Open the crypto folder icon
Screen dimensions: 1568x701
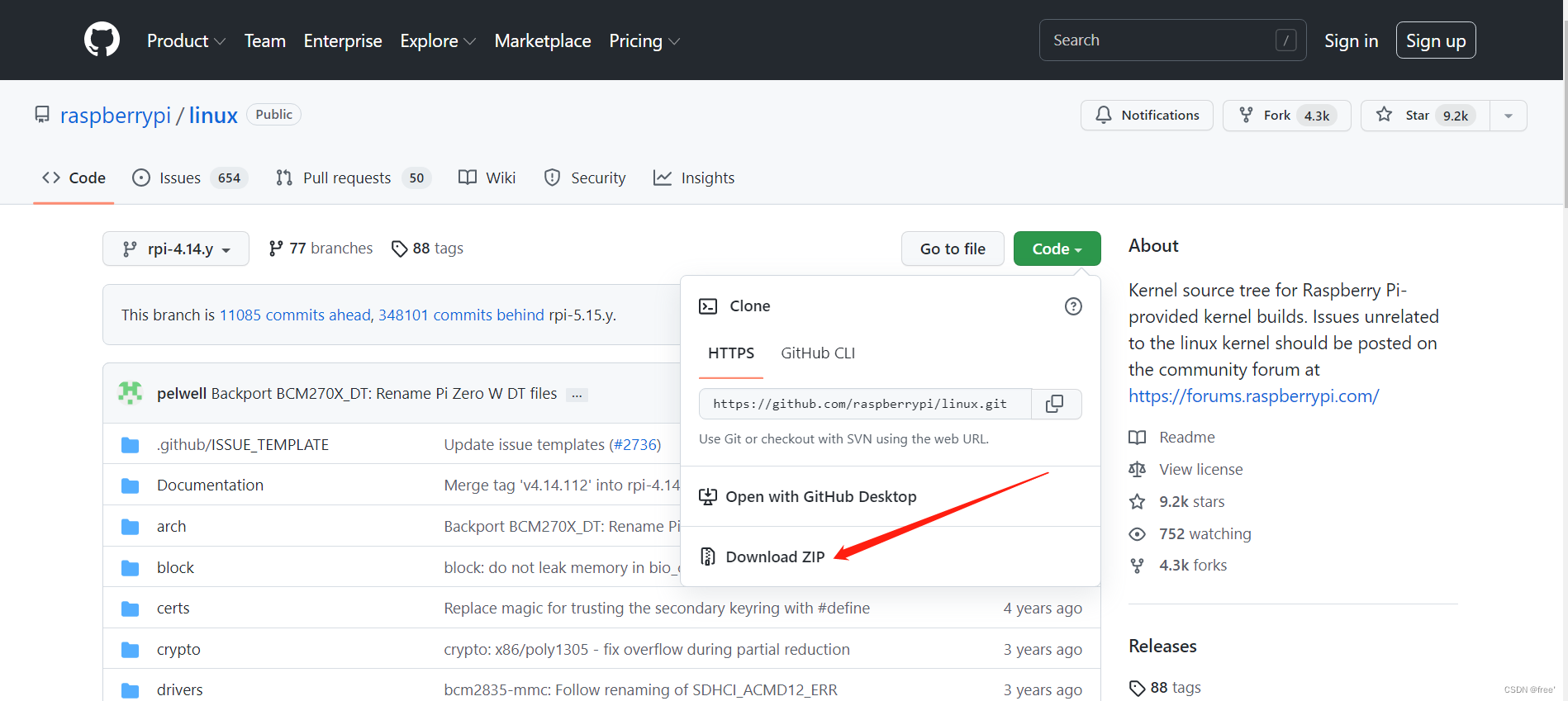click(x=131, y=650)
